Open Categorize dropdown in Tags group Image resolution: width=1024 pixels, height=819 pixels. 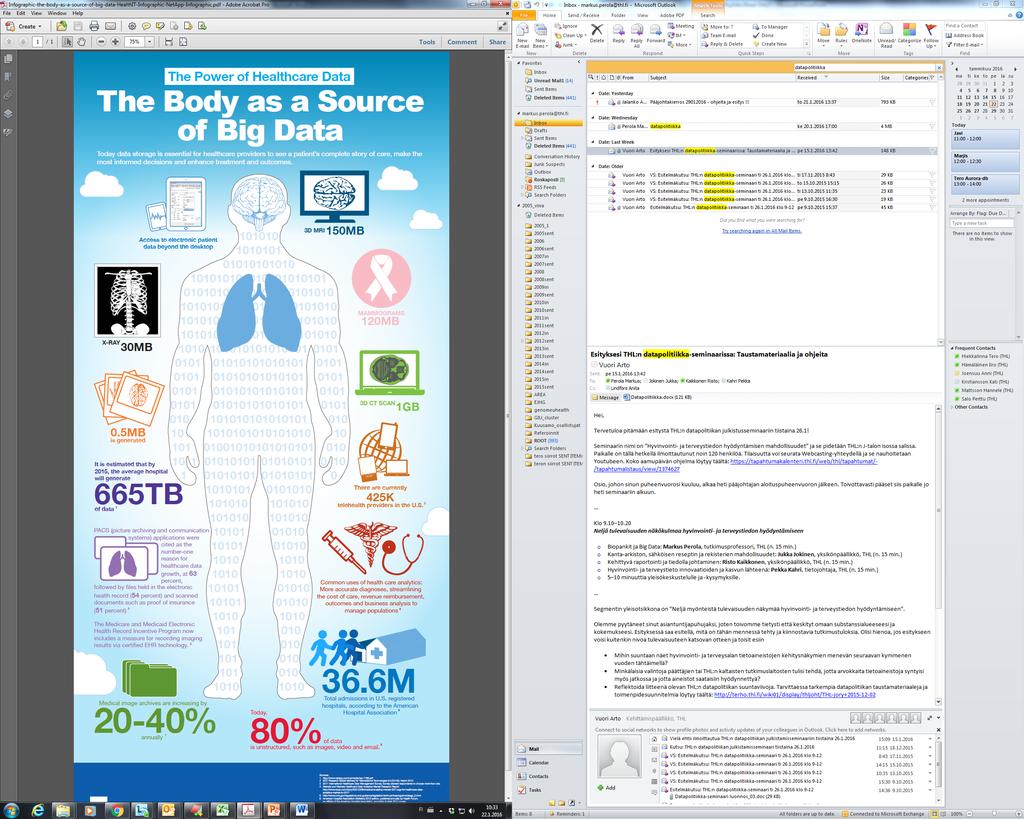point(909,35)
